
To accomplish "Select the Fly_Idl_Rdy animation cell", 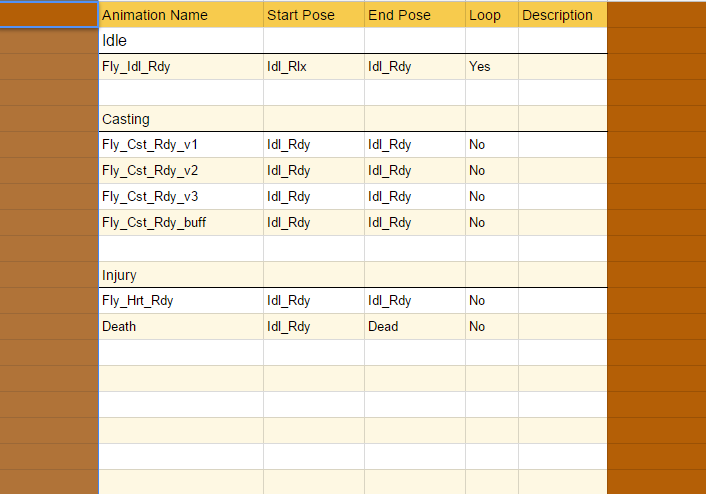I will (x=180, y=67).
